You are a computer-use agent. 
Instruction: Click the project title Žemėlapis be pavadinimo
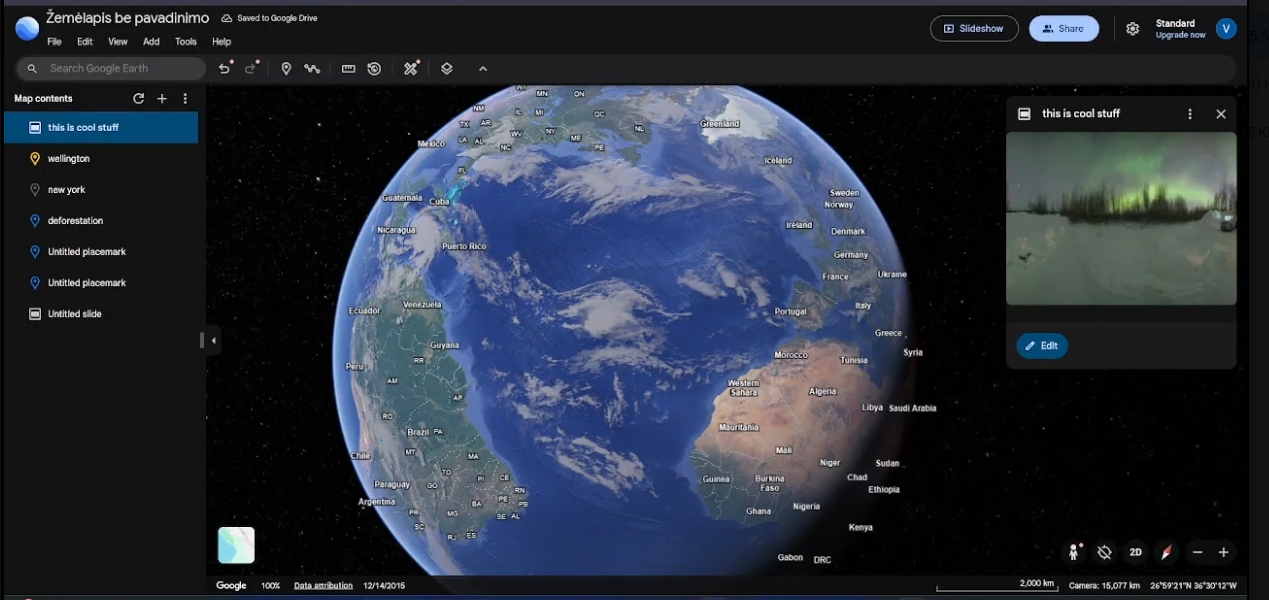pyautogui.click(x=128, y=18)
